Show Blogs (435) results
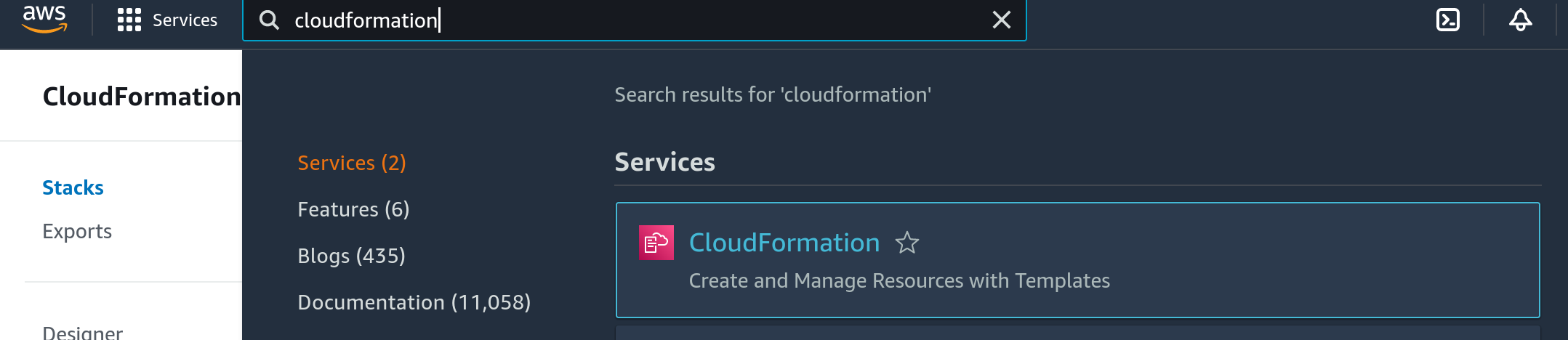This screenshot has height=340, width=1568. [x=352, y=256]
